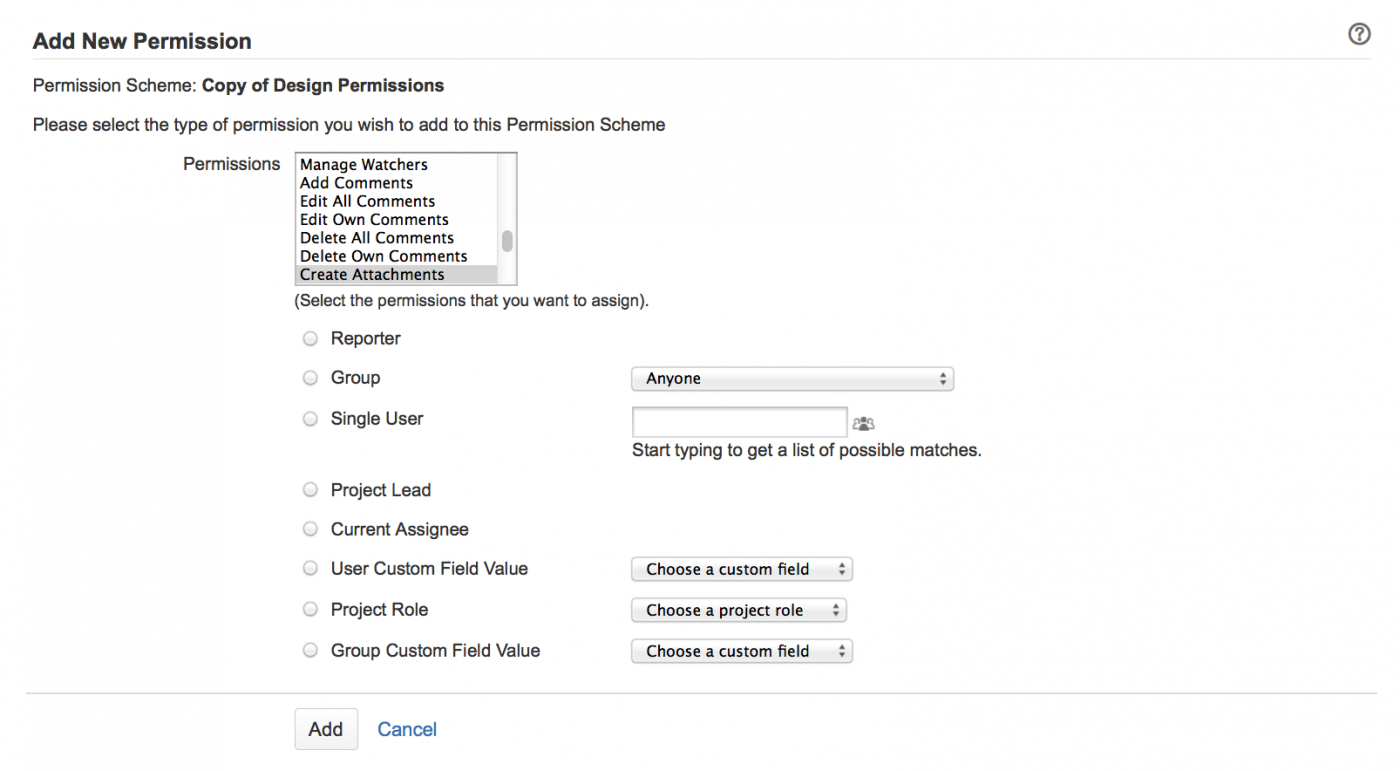The image size is (1400, 771).
Task: Click the Add button
Action: pos(326,729)
